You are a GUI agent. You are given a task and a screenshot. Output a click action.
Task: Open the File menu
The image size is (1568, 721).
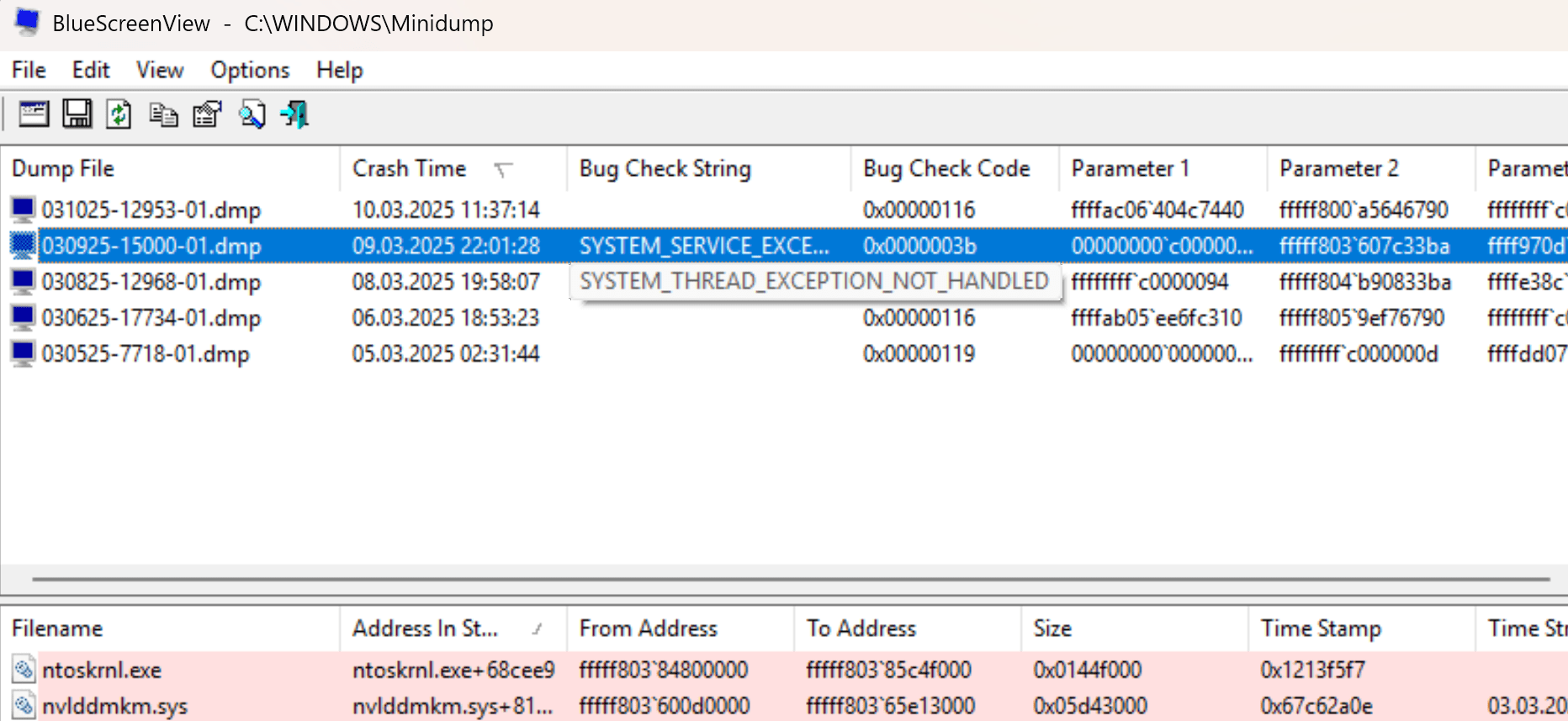[x=29, y=70]
